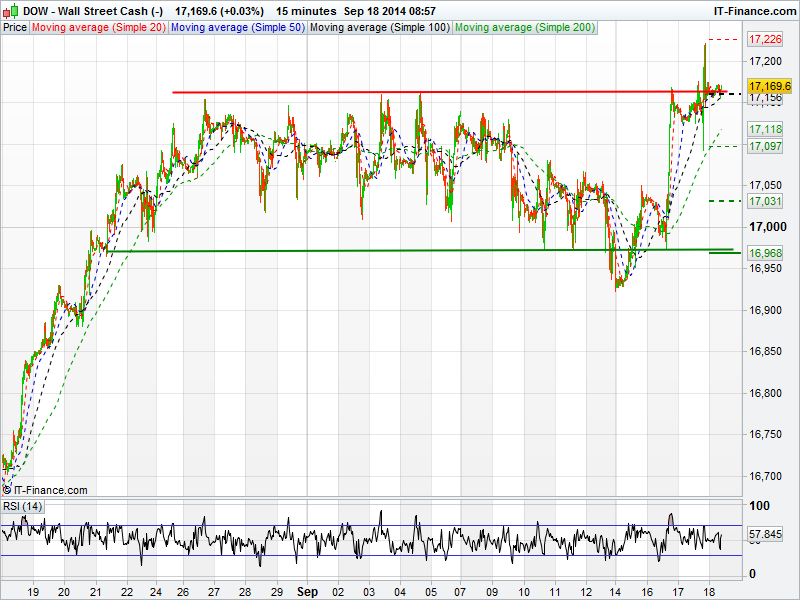Click the RSI (14) indicator label
The image size is (800, 600).
pyautogui.click(x=23, y=507)
